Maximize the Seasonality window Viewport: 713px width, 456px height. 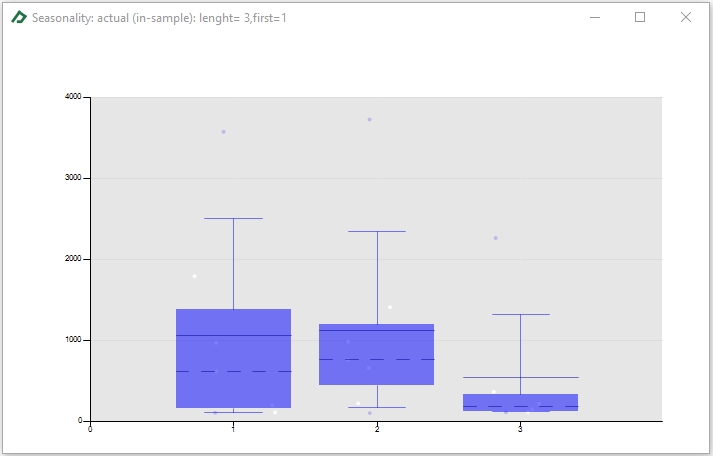click(x=640, y=17)
